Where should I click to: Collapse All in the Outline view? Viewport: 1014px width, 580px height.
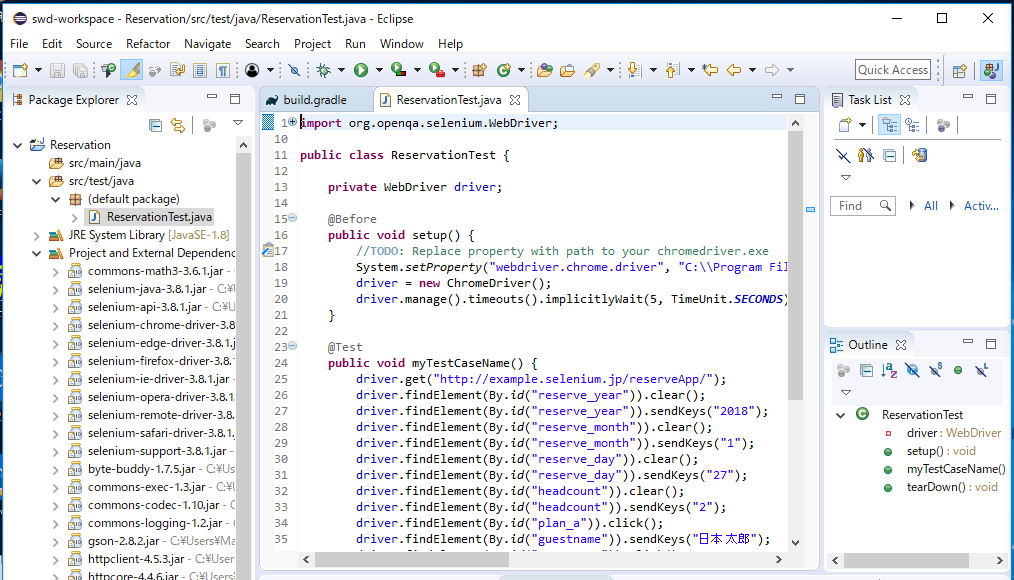click(867, 371)
